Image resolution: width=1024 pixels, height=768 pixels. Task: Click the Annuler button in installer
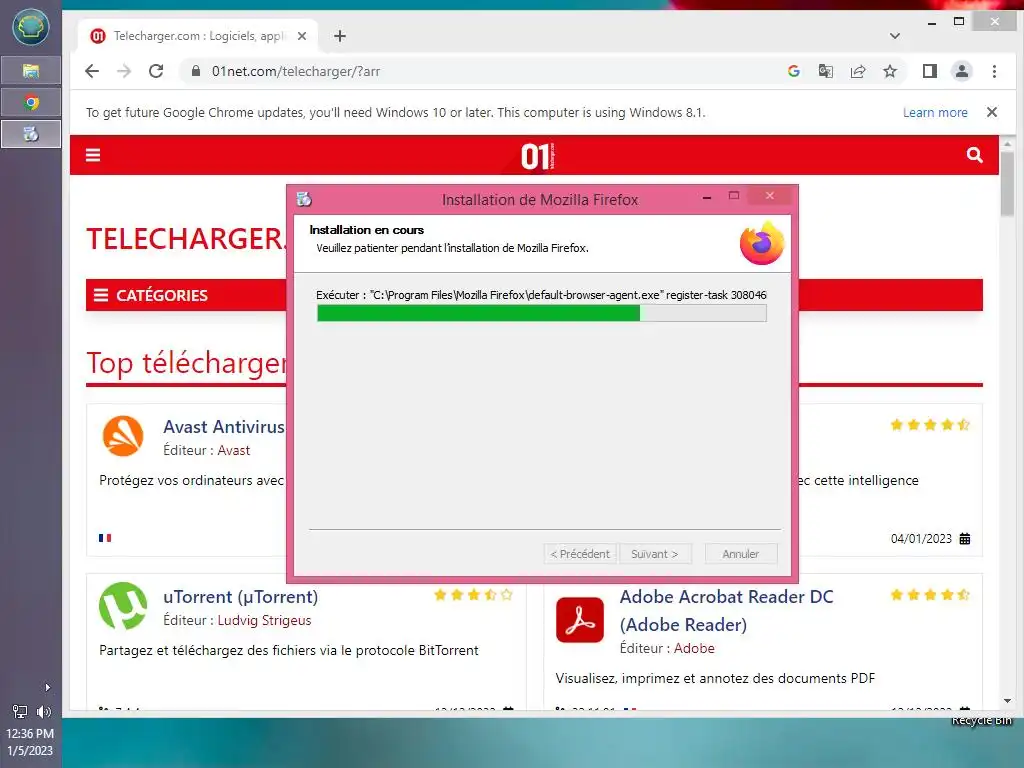741,554
